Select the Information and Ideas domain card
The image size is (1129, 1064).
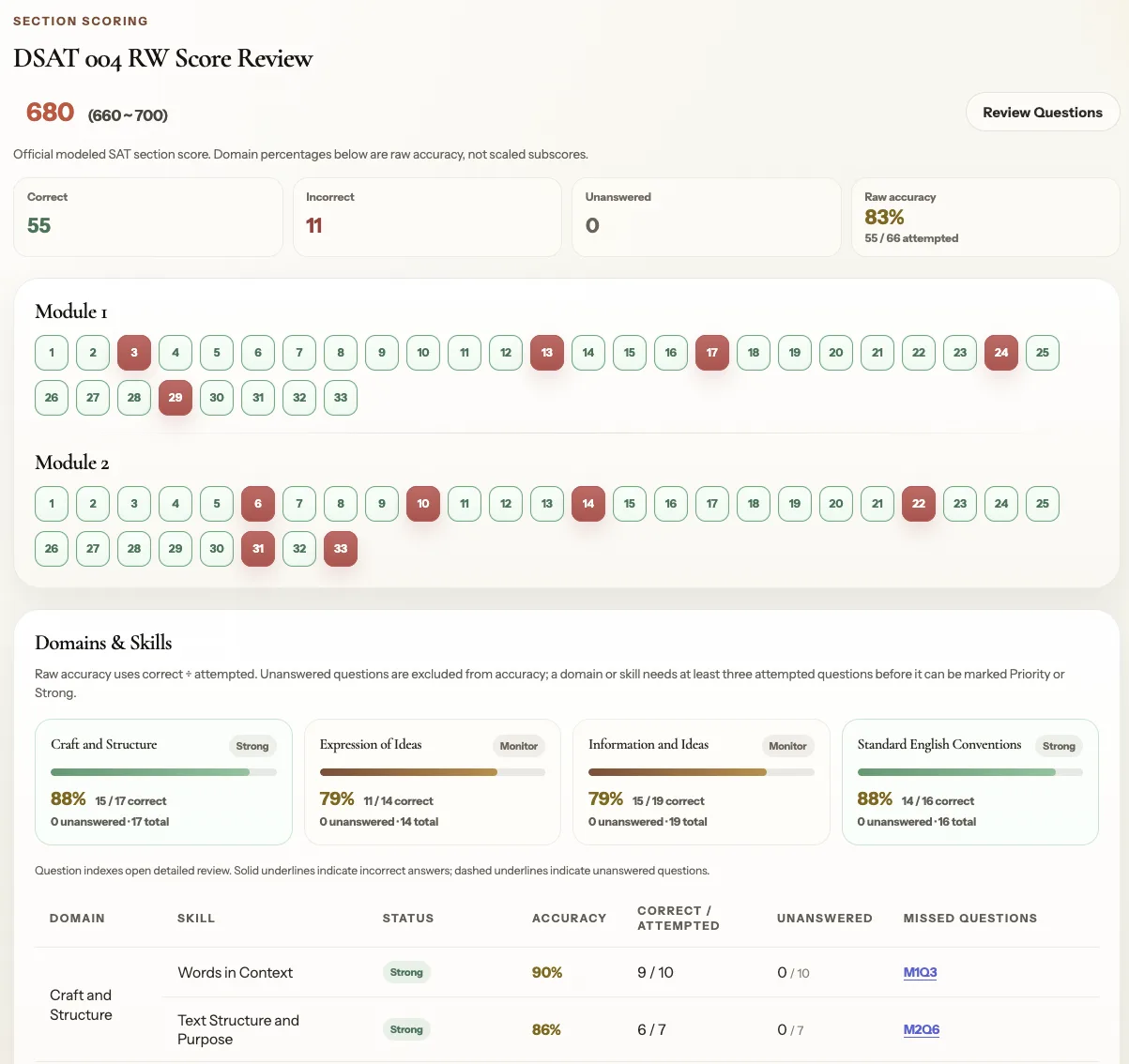(702, 783)
